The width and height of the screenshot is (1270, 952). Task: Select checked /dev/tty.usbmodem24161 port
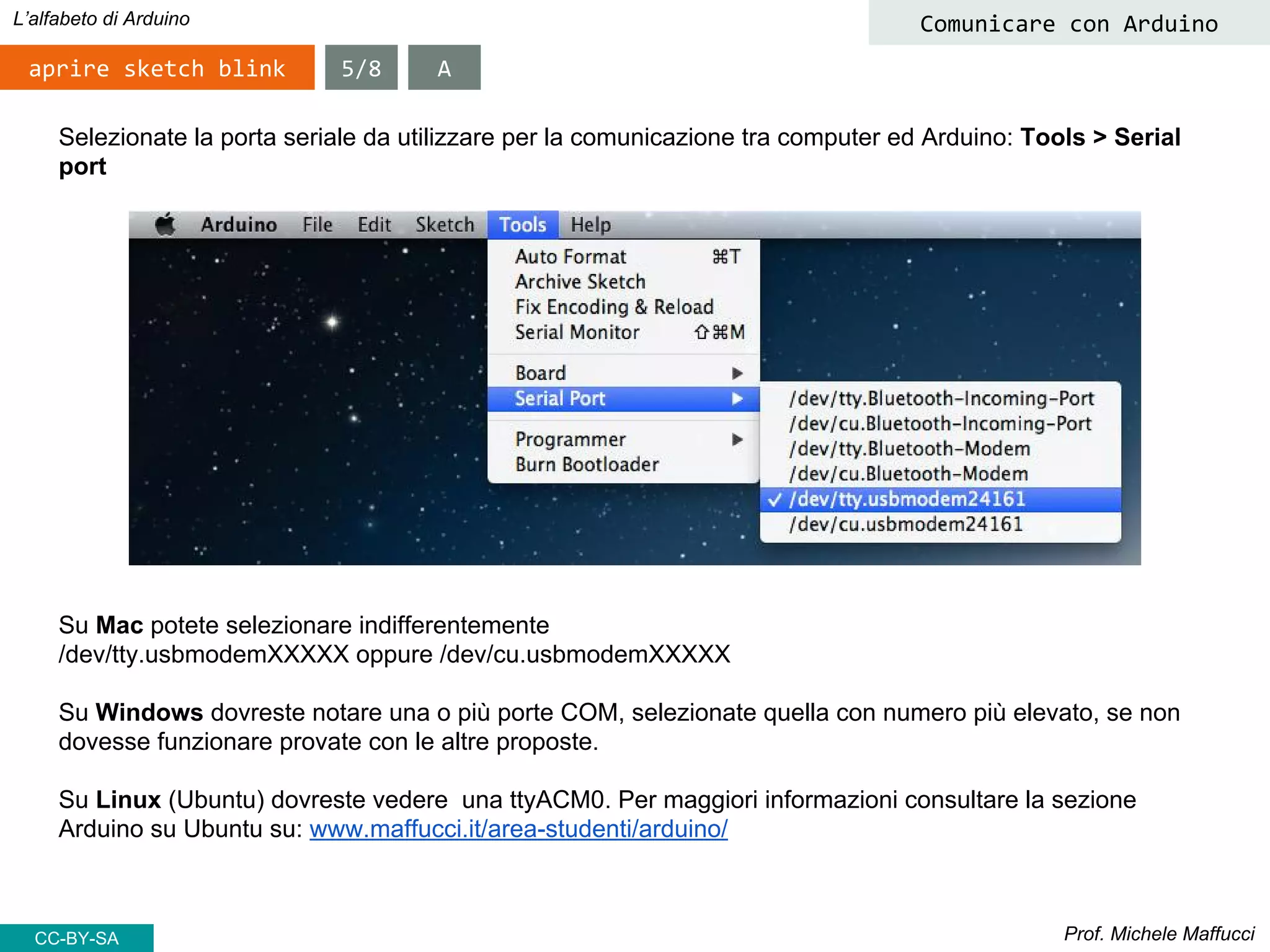(x=941, y=500)
